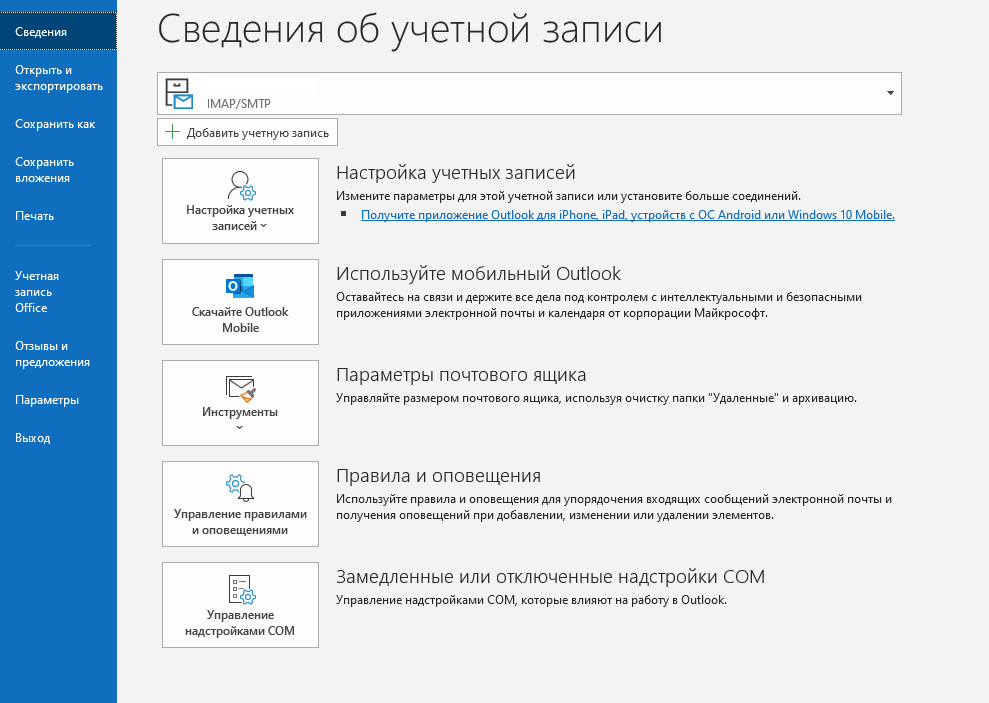
Task: Open the Сведения tab in sidebar
Action: click(x=41, y=32)
